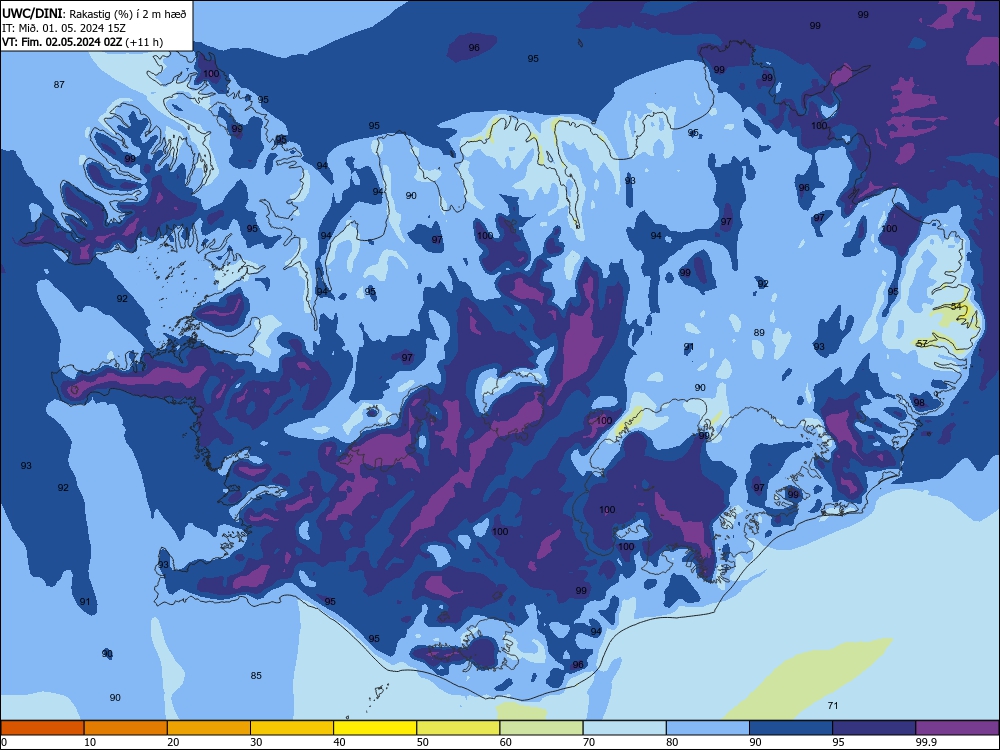Click the 'IT: Mið. 01. 05. 2024 15Z' line

64,28
